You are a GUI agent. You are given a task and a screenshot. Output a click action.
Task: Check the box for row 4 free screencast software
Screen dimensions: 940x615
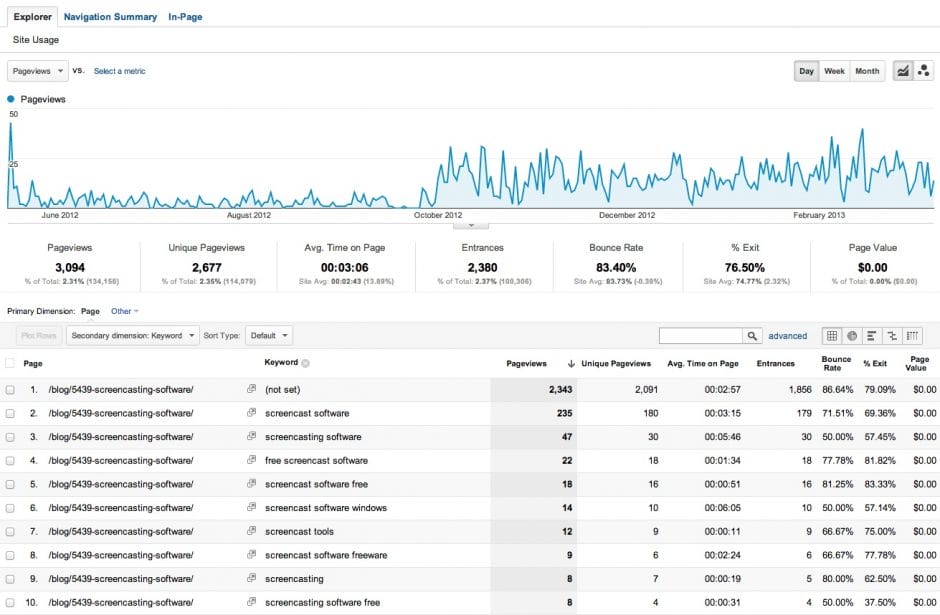click(x=10, y=460)
